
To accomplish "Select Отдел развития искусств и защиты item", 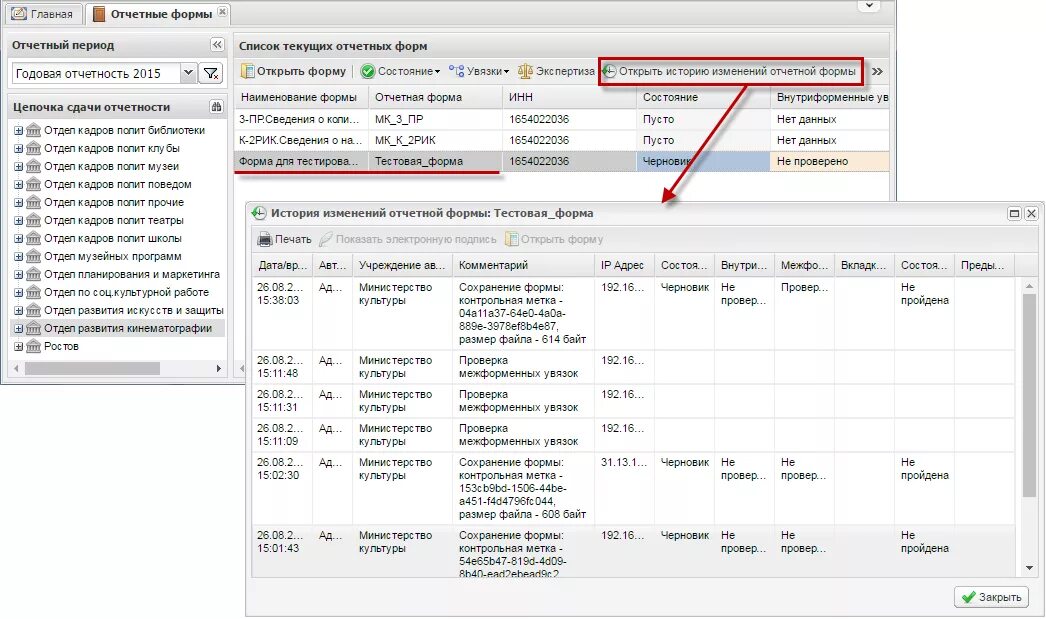I will 133,310.
